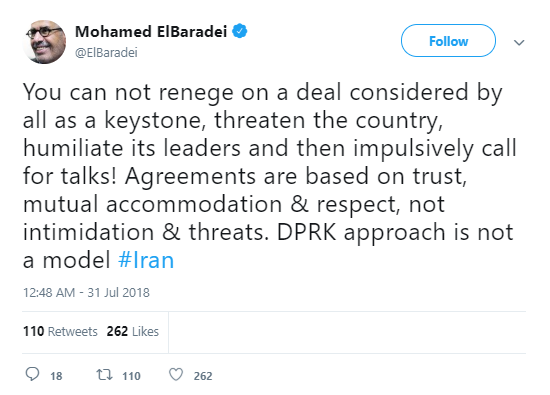Click the word Likes in the stats row
The height and width of the screenshot is (395, 550).
click(145, 332)
